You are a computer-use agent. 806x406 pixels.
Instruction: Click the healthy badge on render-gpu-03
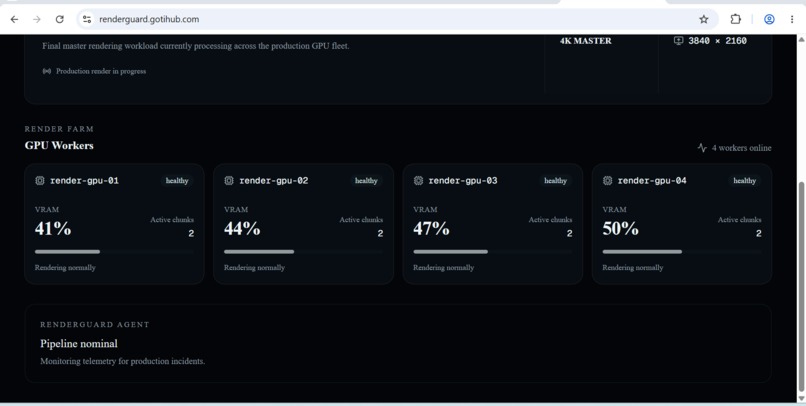coord(555,181)
